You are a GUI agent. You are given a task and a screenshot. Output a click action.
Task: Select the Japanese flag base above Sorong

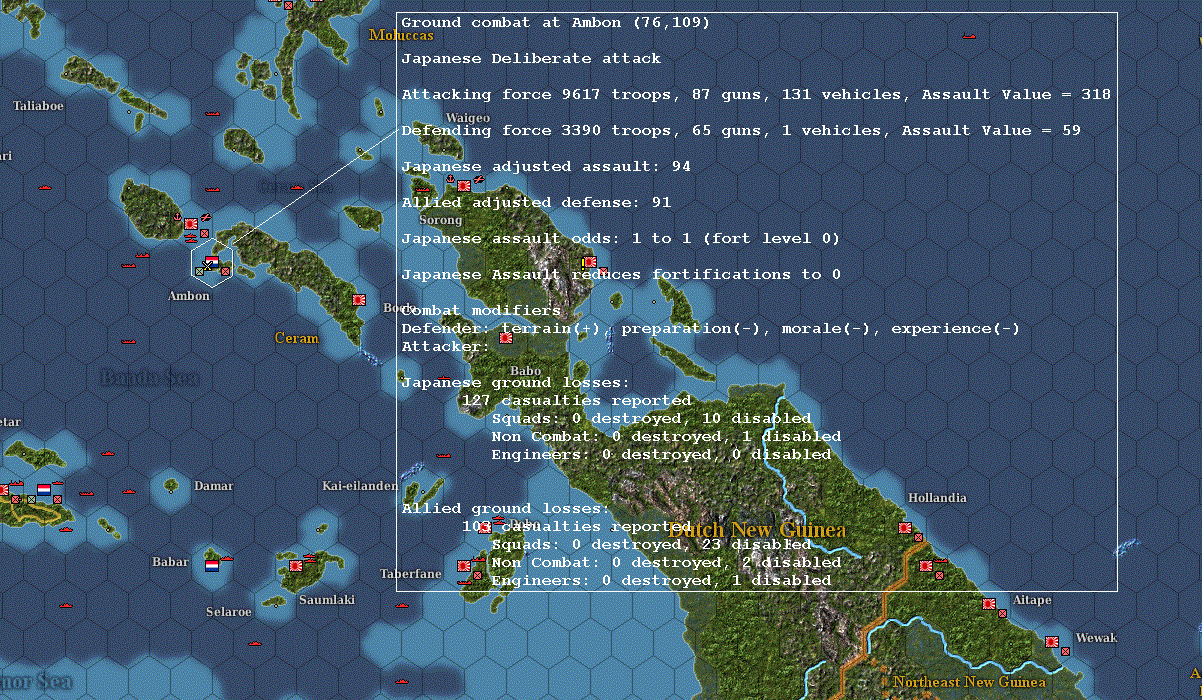click(464, 185)
